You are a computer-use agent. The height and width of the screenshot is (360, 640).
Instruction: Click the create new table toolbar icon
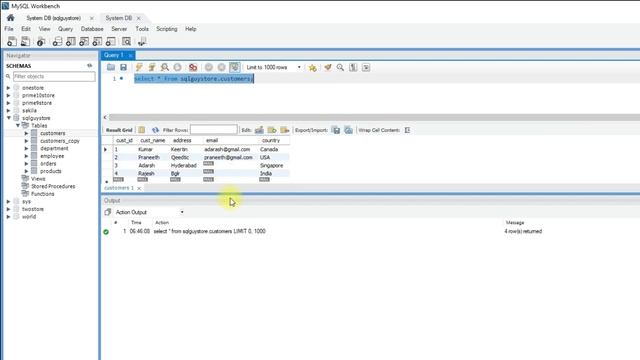(x=71, y=41)
